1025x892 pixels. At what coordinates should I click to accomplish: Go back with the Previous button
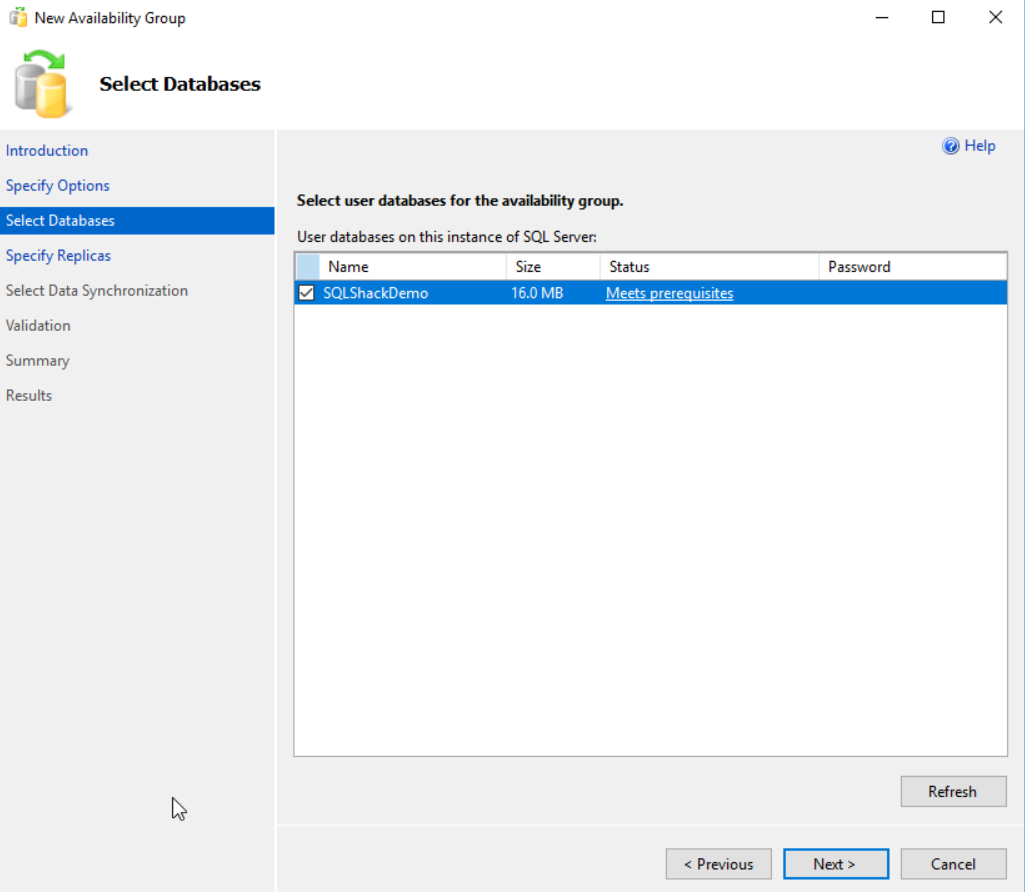tap(718, 864)
